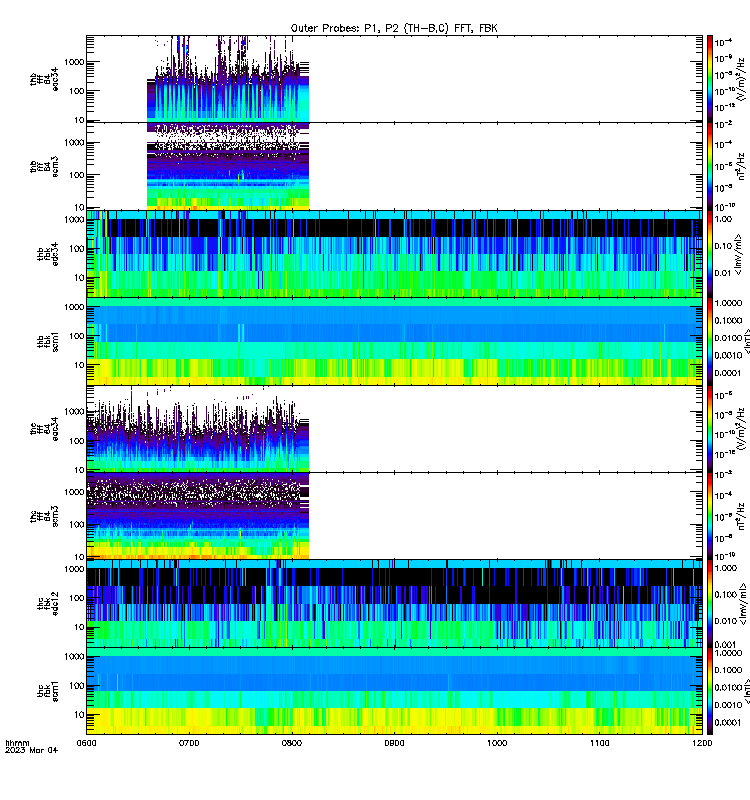Select the 'thb fff 64 eac34' panel label

click(x=44, y=79)
